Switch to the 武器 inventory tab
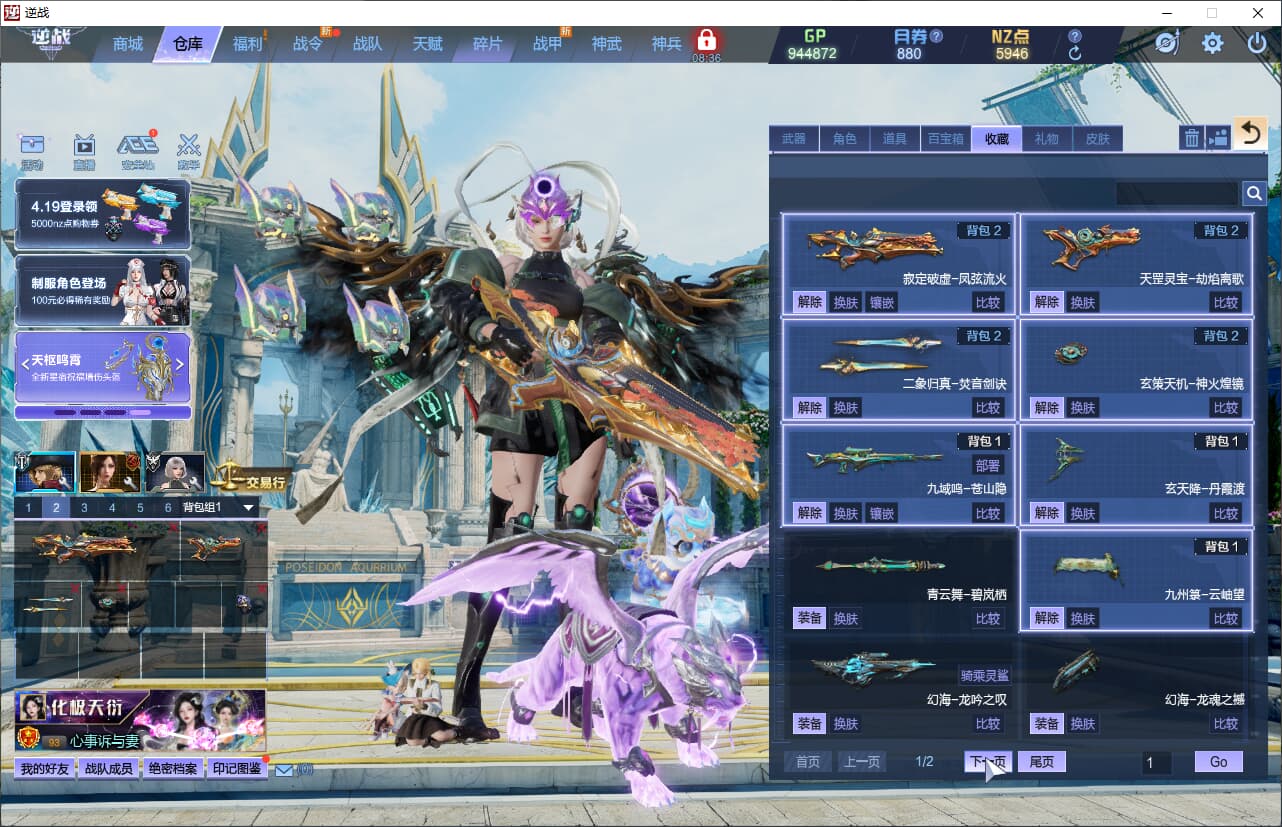This screenshot has width=1282, height=827. [794, 139]
